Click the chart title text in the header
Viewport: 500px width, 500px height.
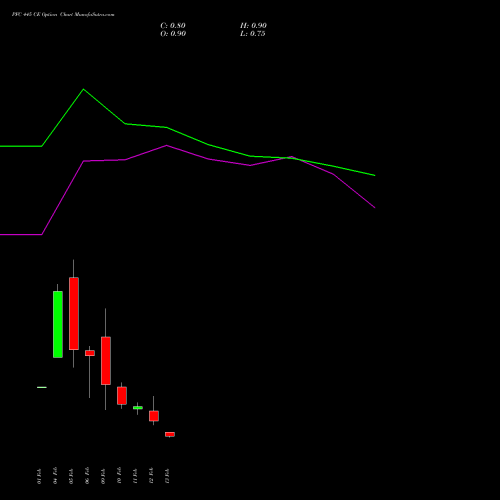coord(63,15)
